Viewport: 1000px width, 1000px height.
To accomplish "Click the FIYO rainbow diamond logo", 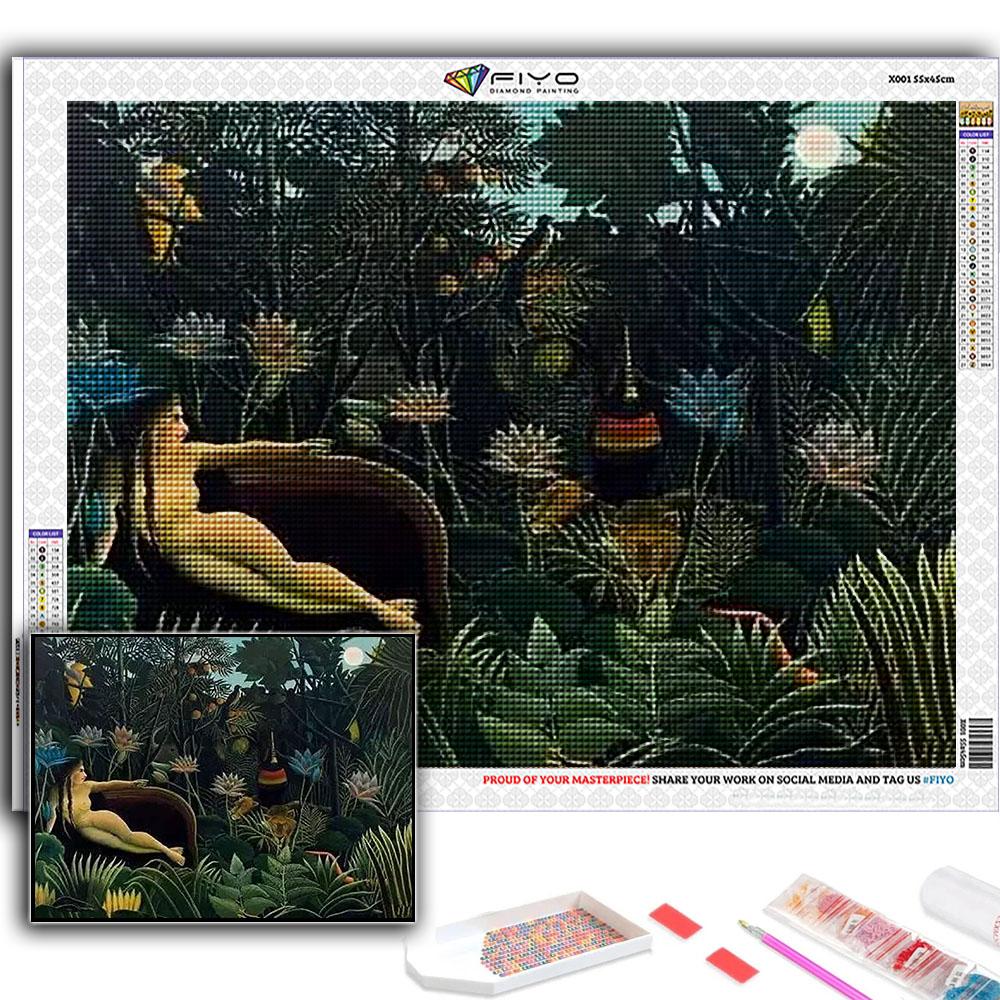I will click(x=466, y=79).
